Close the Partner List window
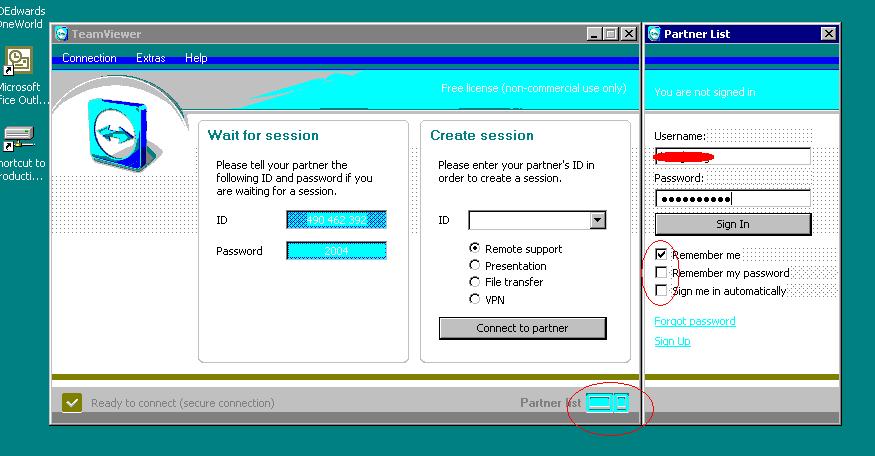Image resolution: width=875 pixels, height=456 pixels. pyautogui.click(x=829, y=34)
